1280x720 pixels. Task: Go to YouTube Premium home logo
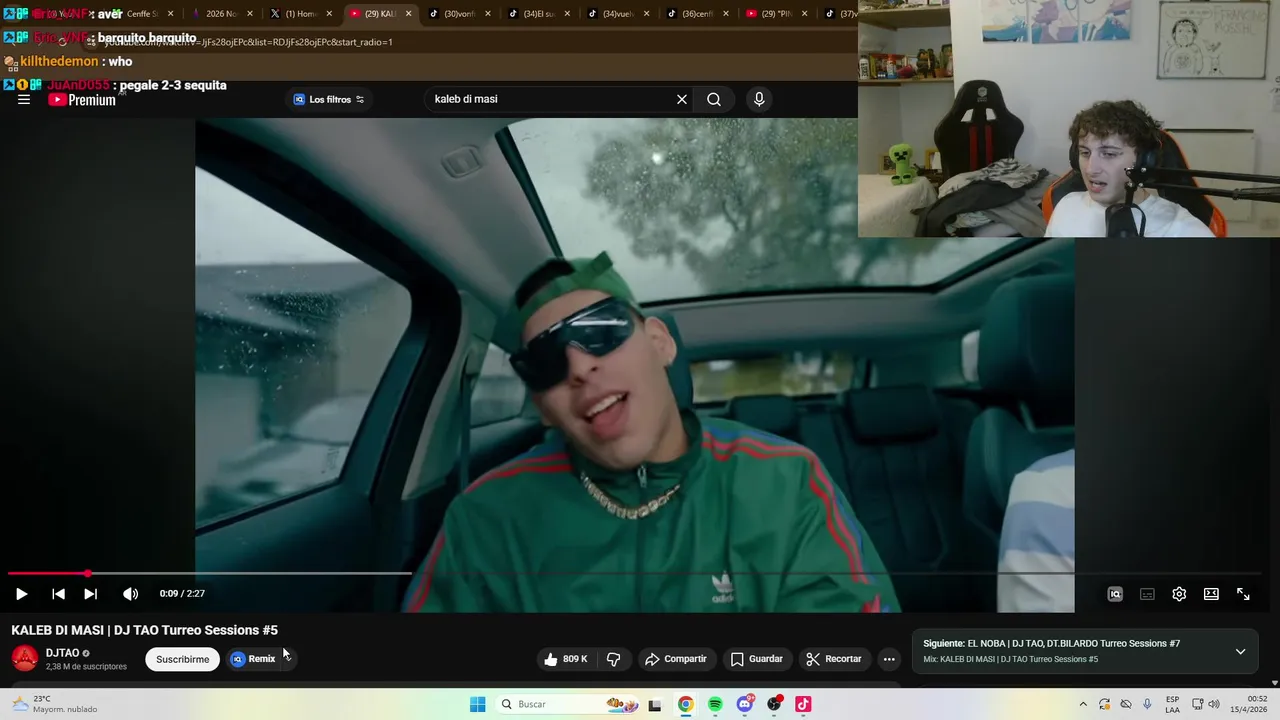(82, 100)
